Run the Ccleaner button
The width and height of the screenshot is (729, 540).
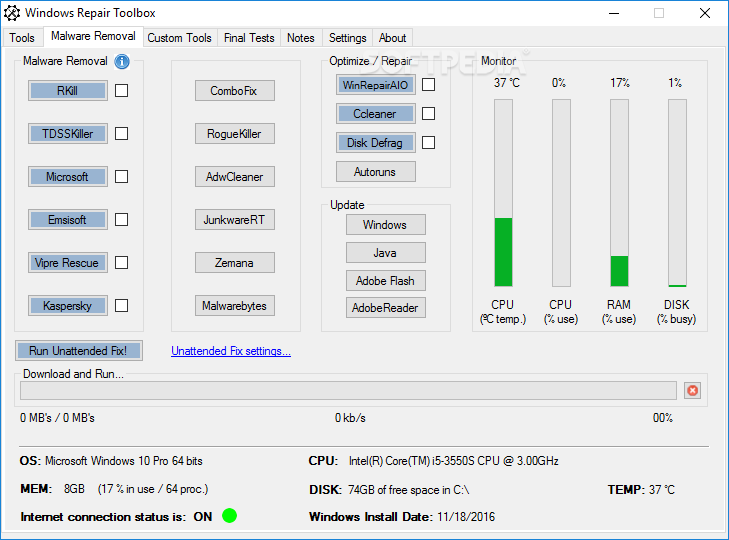376,113
